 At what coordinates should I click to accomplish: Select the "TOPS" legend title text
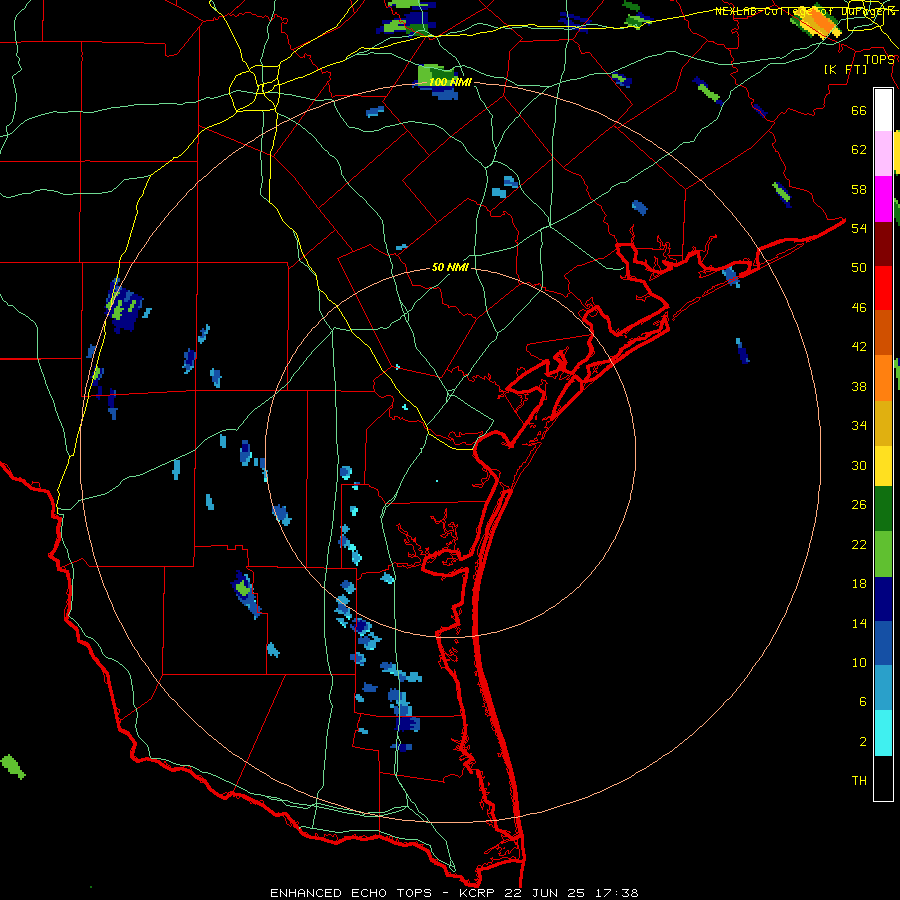point(879,60)
